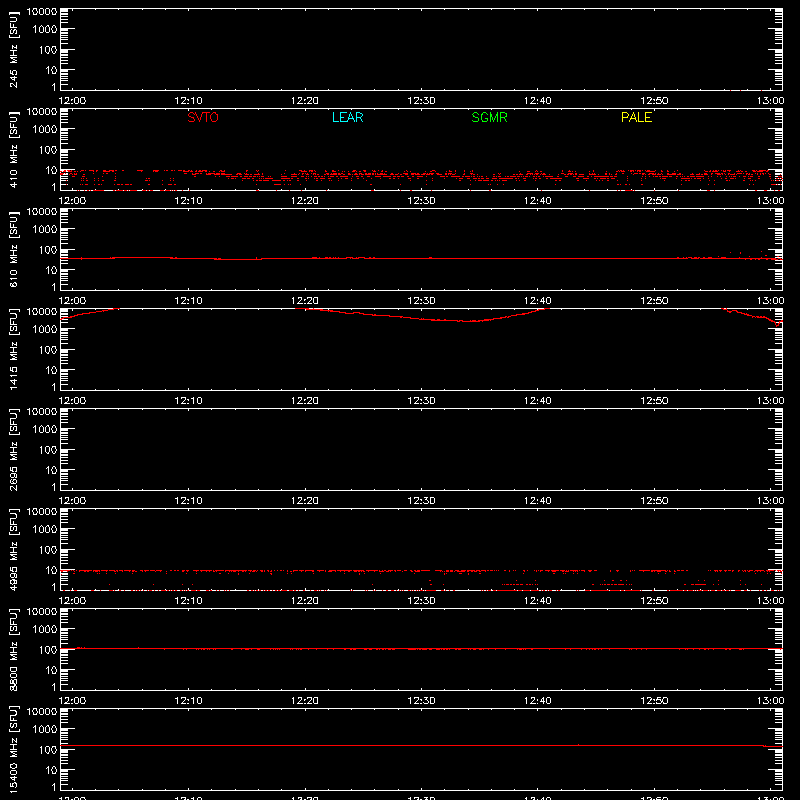
Task: Click the 4995 MHz [SFU] axis label
Action: point(13,549)
